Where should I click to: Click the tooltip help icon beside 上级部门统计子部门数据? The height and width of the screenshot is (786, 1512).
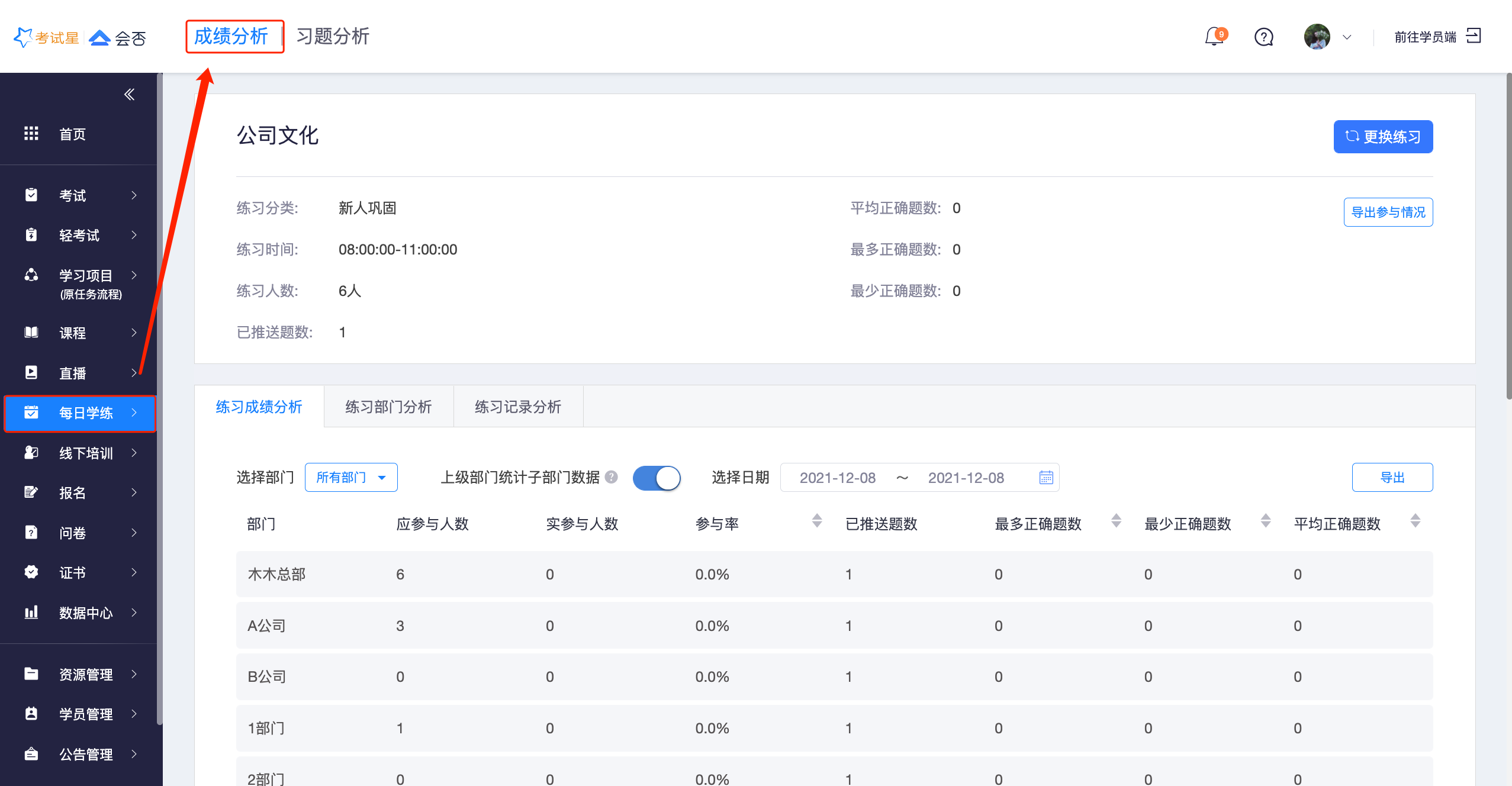coord(612,477)
